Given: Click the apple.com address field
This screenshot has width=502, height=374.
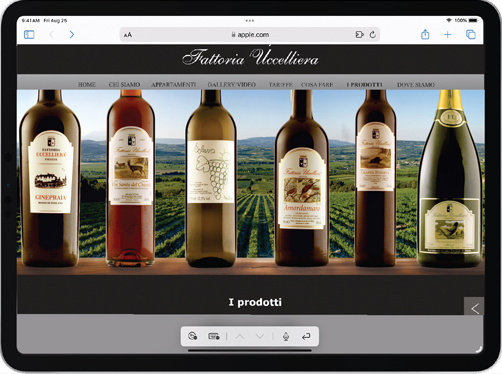Looking at the screenshot, I should pyautogui.click(x=250, y=35).
